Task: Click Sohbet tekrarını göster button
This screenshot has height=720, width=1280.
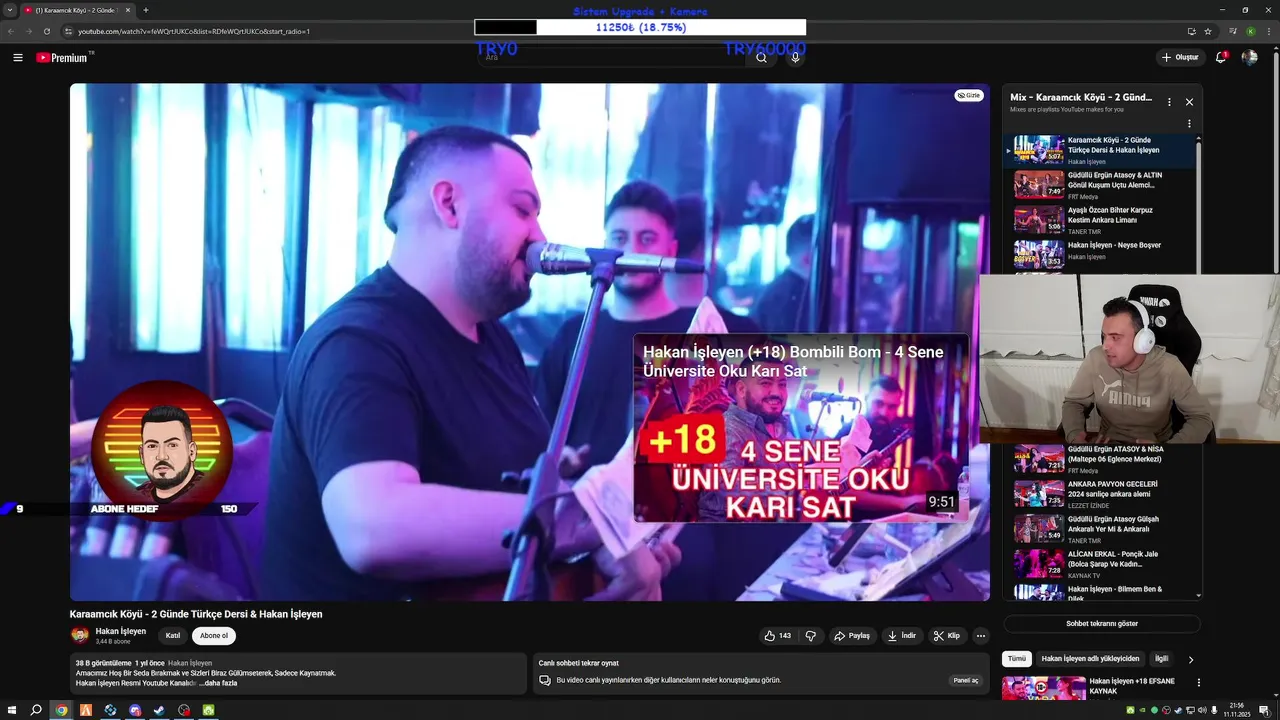Action: click(1101, 623)
